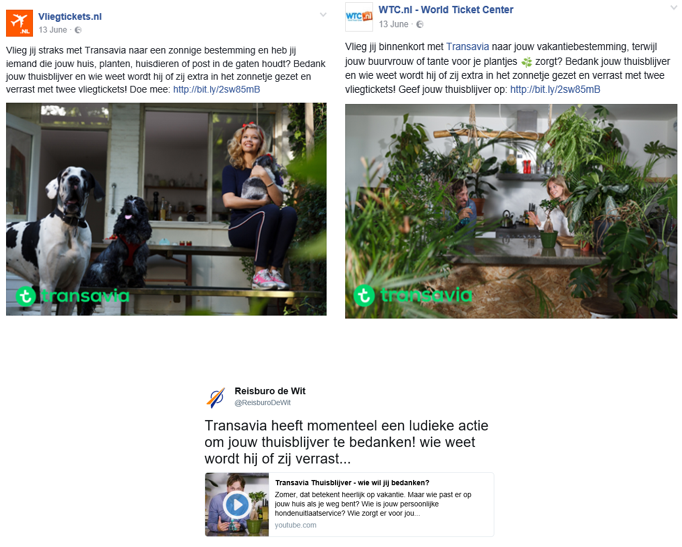Image resolution: width=682 pixels, height=547 pixels.
Task: Open the kitchen full of plants photo
Action: 511,211
